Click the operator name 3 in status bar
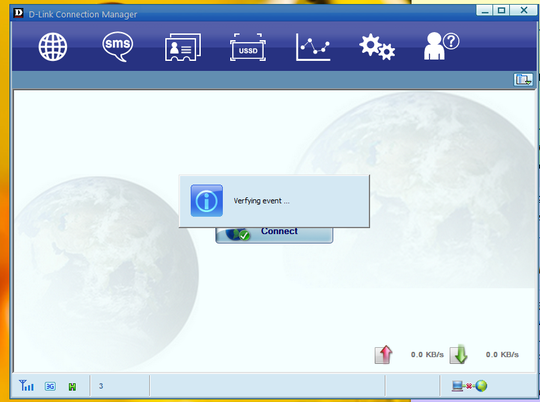 pyautogui.click(x=101, y=386)
